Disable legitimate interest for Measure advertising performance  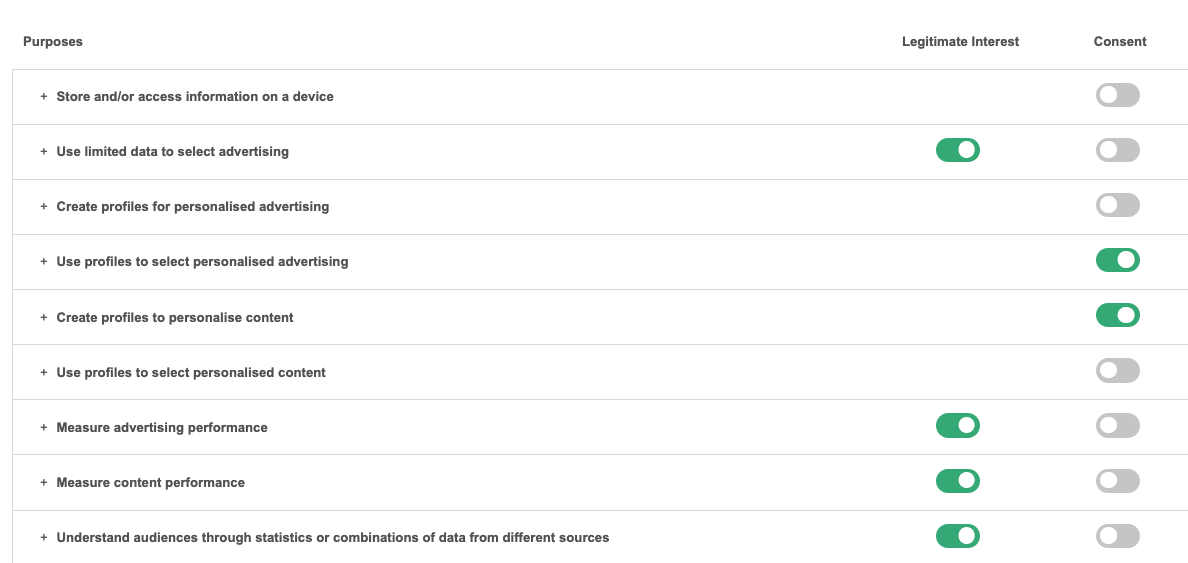tap(957, 426)
